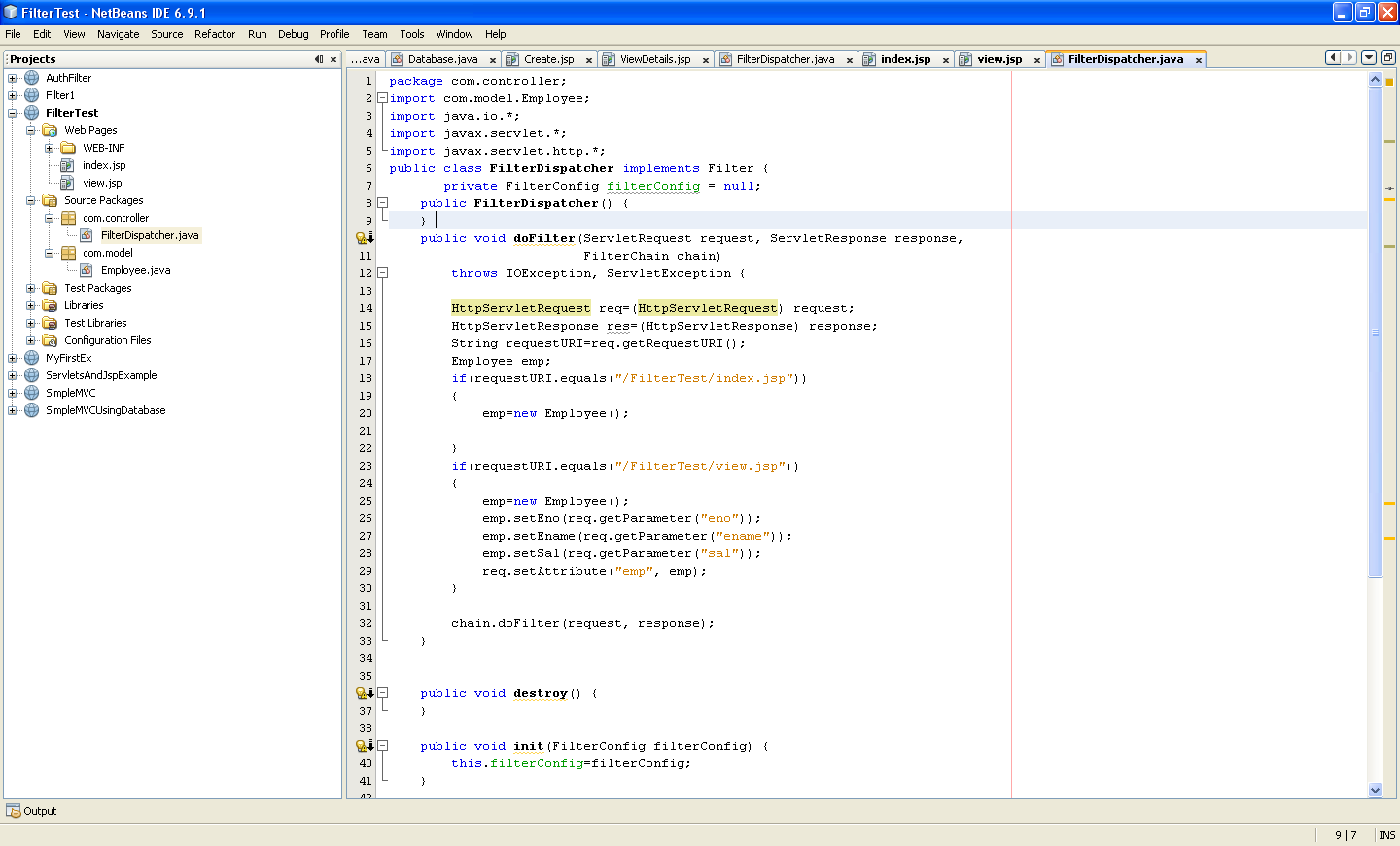Screen dimensions: 1400x846
Task: Show opened documents list dropdown
Action: [1369, 57]
